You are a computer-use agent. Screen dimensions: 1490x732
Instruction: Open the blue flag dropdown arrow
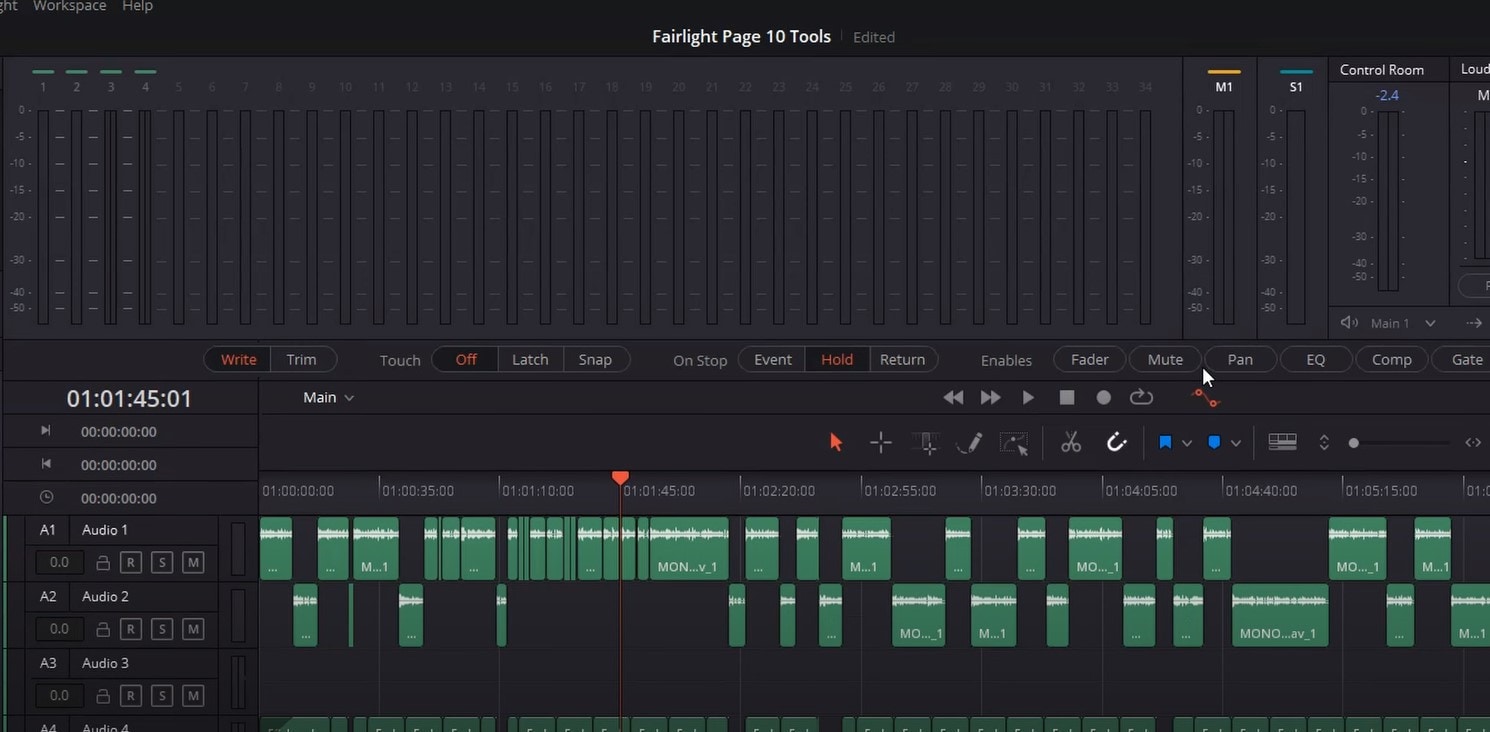[1187, 443]
